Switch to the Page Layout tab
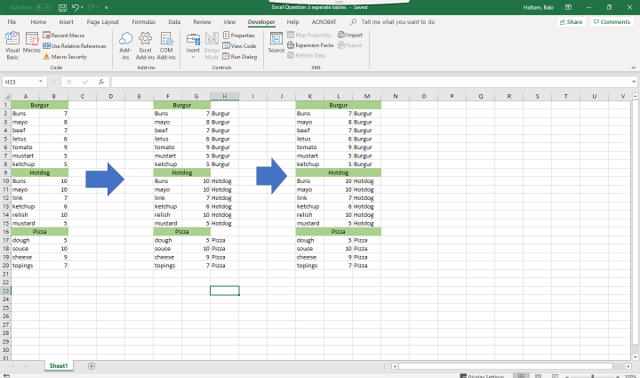 [x=102, y=22]
